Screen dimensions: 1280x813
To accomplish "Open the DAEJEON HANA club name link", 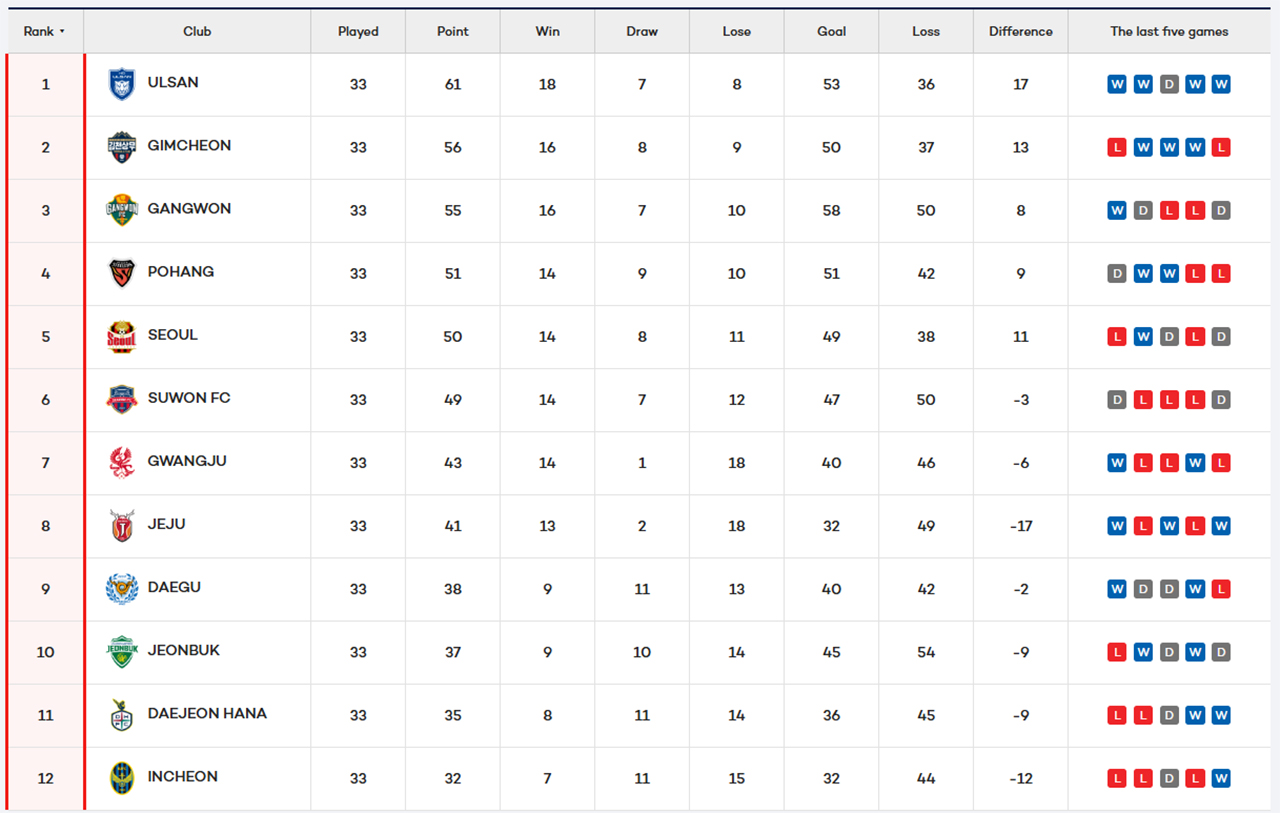I will (207, 714).
